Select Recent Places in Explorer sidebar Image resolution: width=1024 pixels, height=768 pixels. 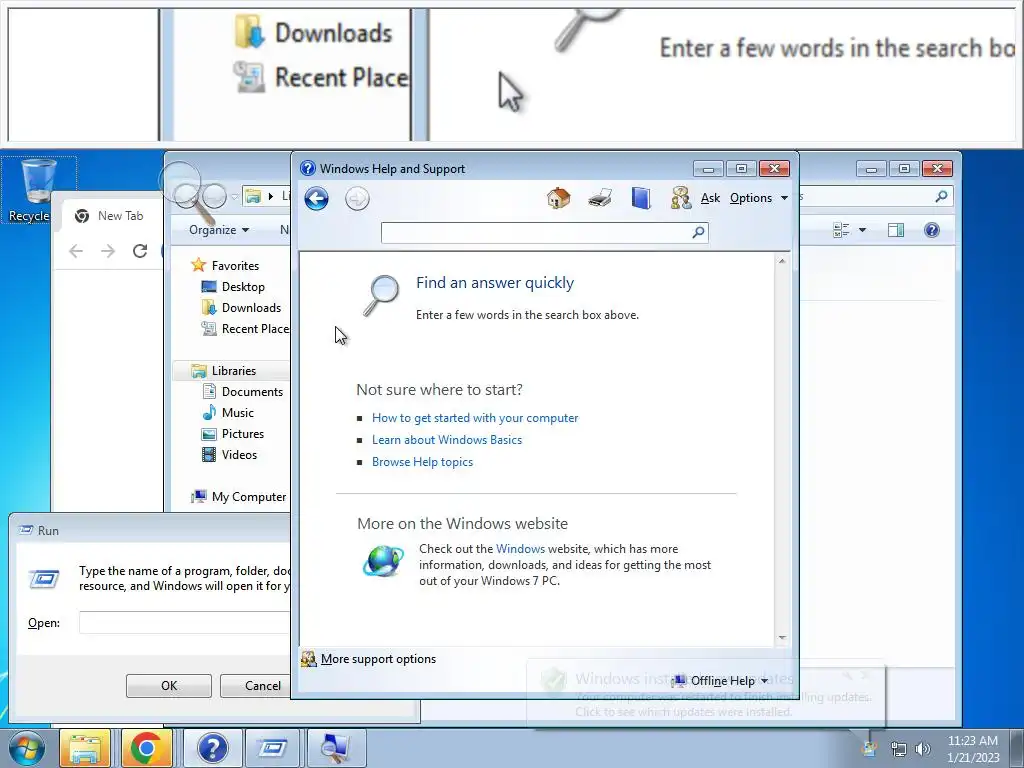[255, 328]
